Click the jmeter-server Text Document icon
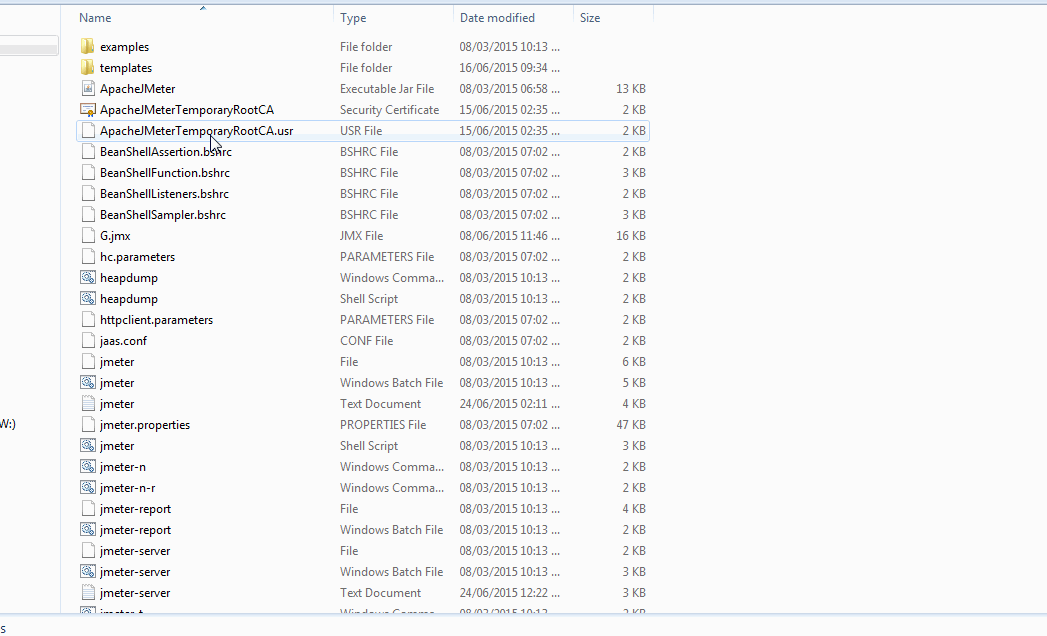The image size is (1047, 636). [x=87, y=593]
